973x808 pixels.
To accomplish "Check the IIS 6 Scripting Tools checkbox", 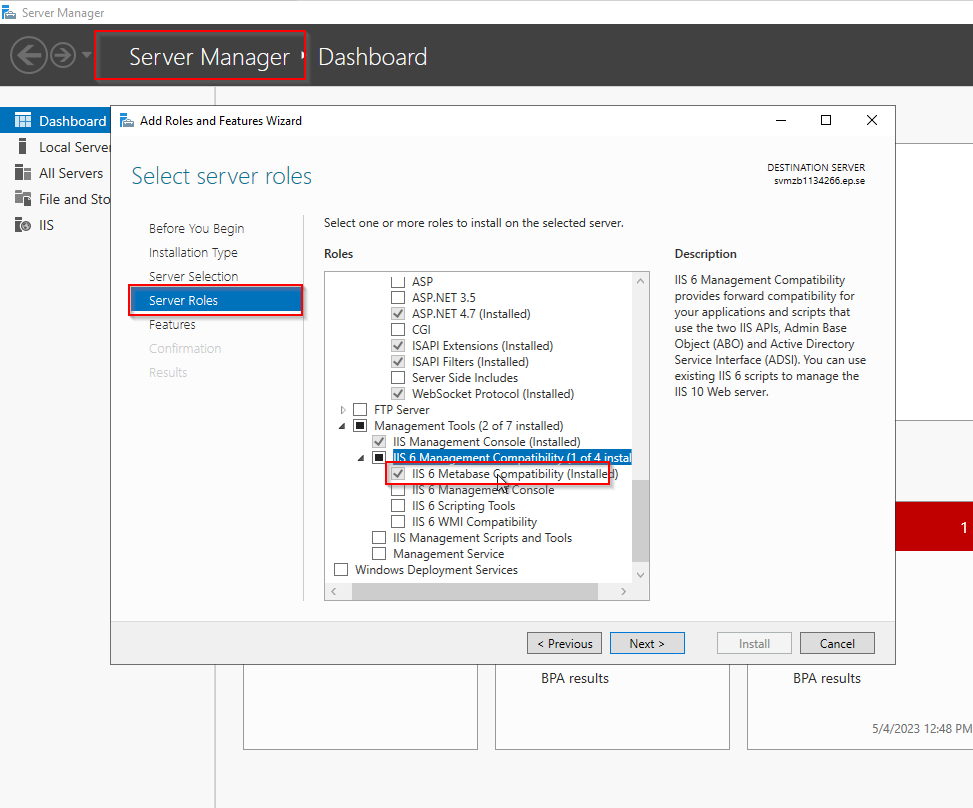I will (x=398, y=506).
